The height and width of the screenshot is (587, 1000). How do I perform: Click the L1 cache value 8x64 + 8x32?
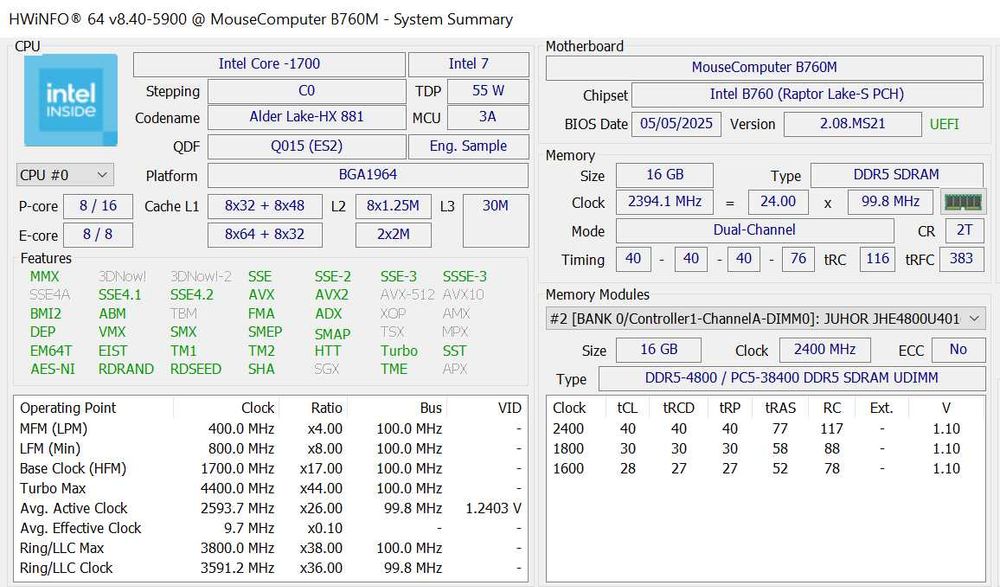click(265, 235)
